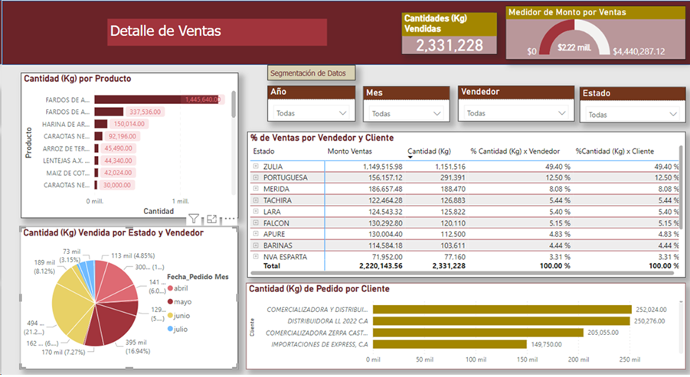Click the Detalle de Ventas title
Screen dimensions: 690x377
165,31
